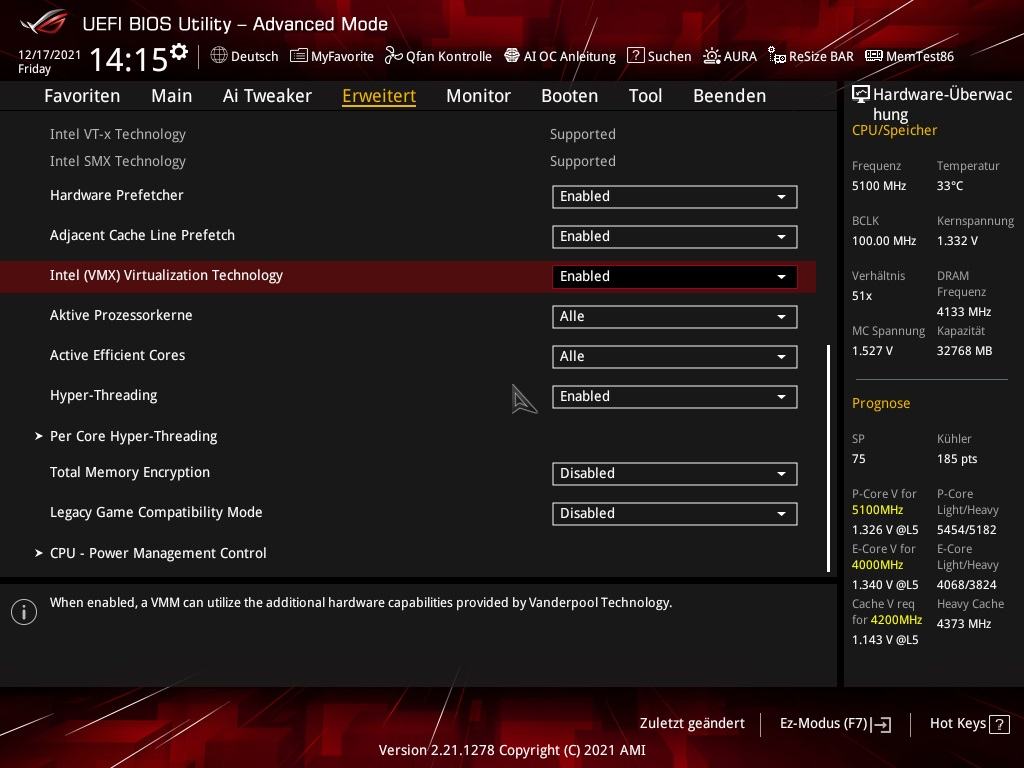1024x768 pixels.
Task: Click the 12/17/2021 date text
Action: pos(50,55)
